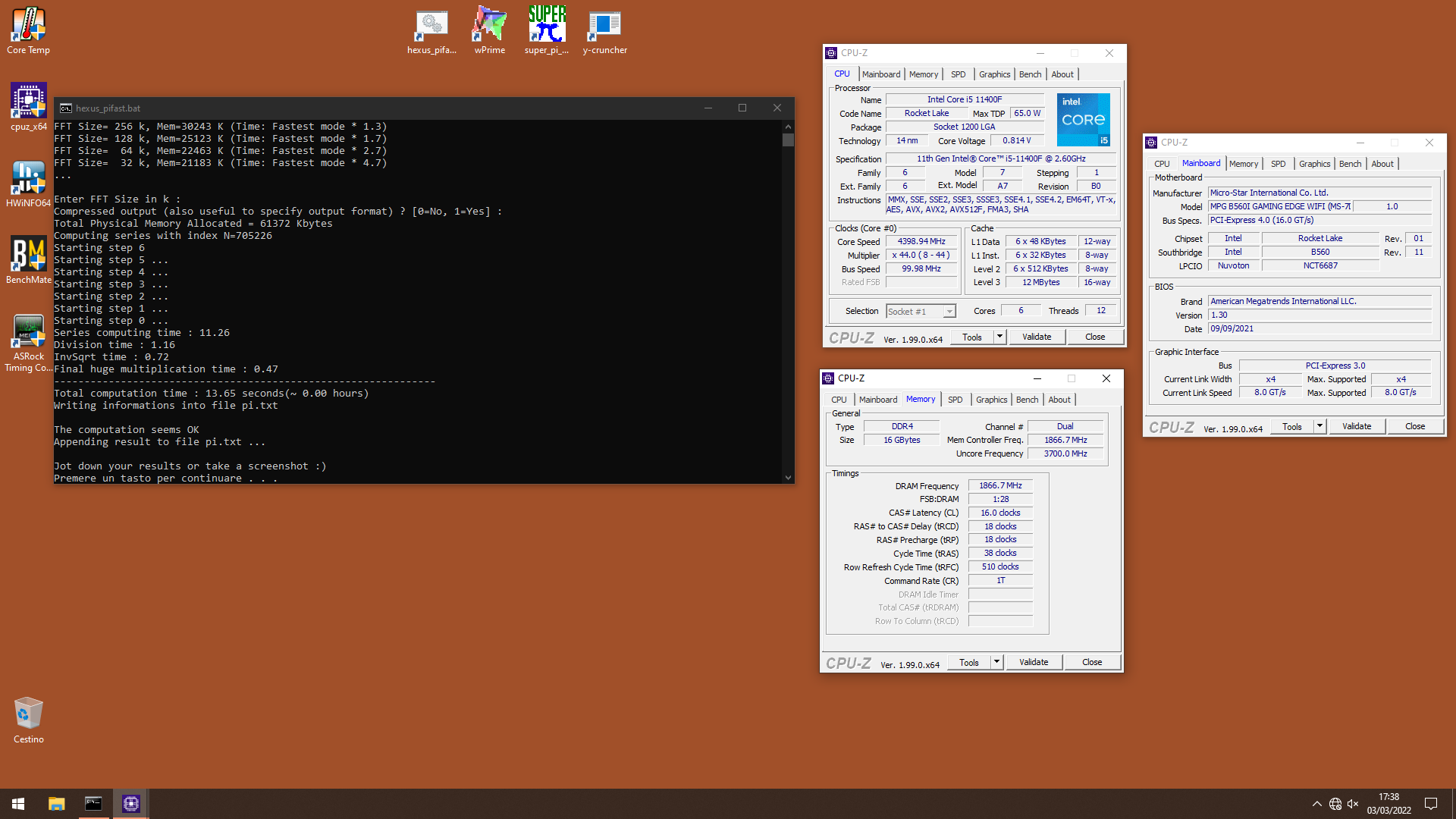The height and width of the screenshot is (819, 1456).
Task: Click the Intel Core i5 logo
Action: point(1084,120)
